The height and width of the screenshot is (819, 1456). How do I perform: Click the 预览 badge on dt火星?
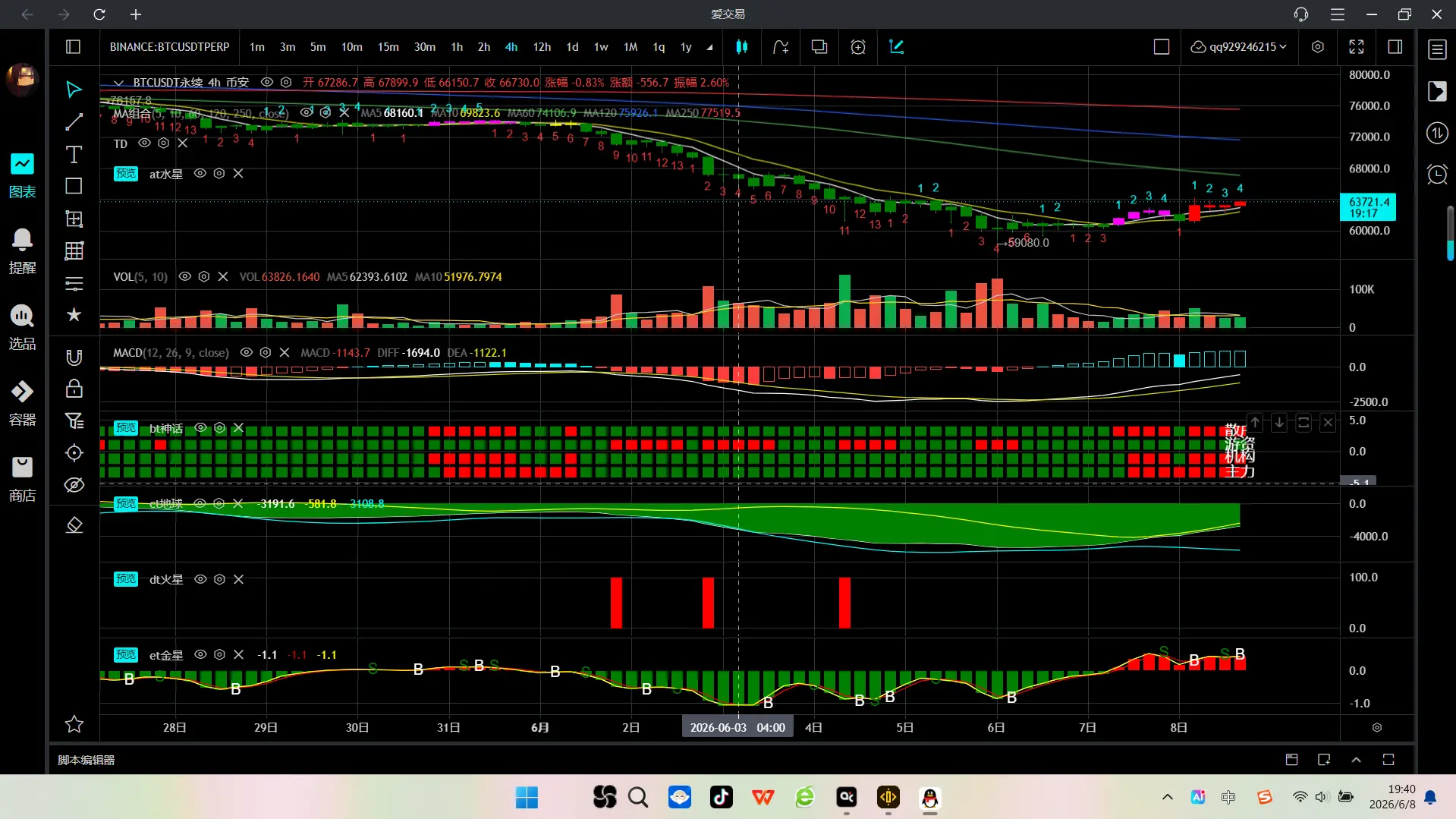click(126, 579)
